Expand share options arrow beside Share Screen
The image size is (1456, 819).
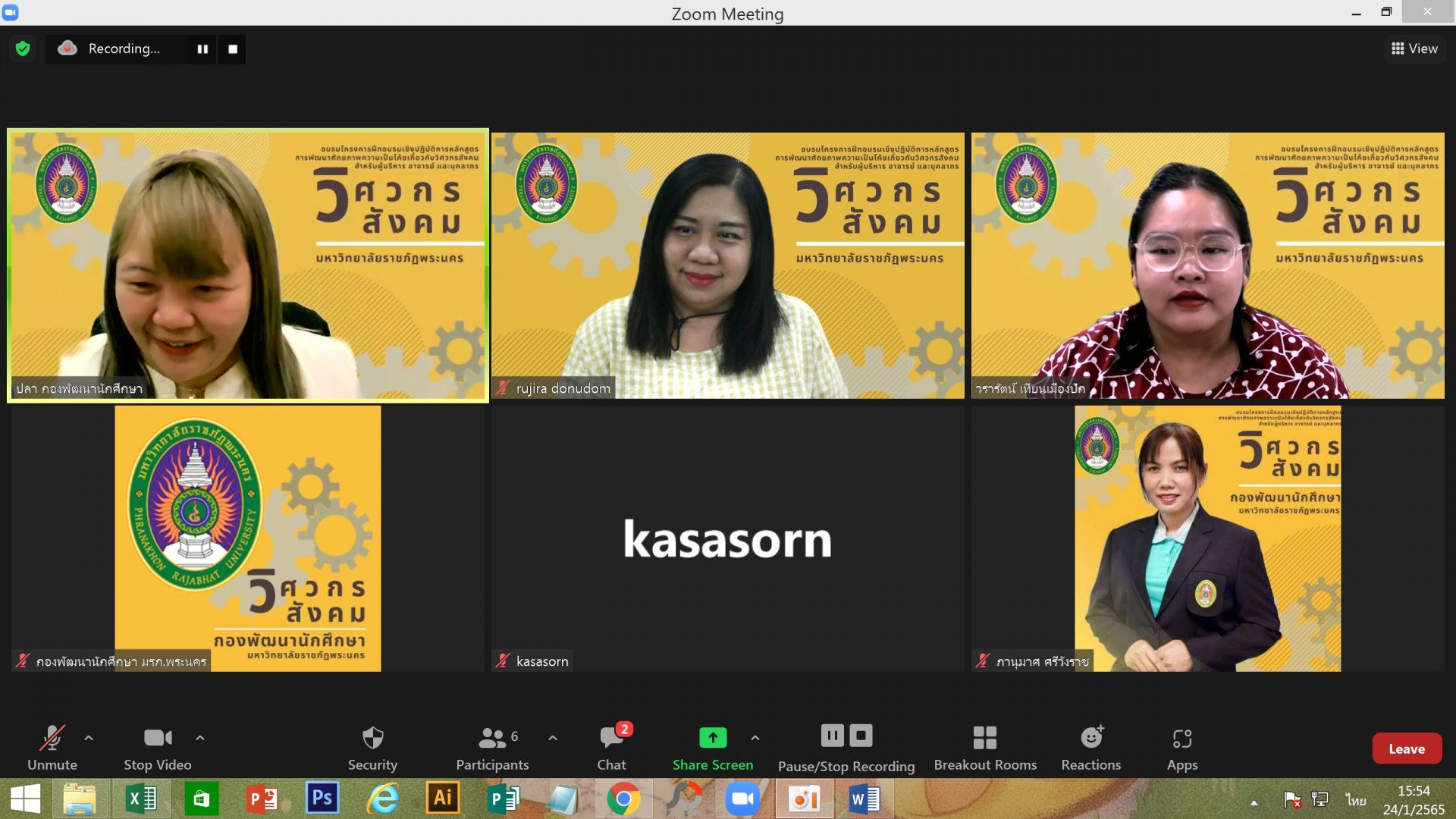click(755, 737)
